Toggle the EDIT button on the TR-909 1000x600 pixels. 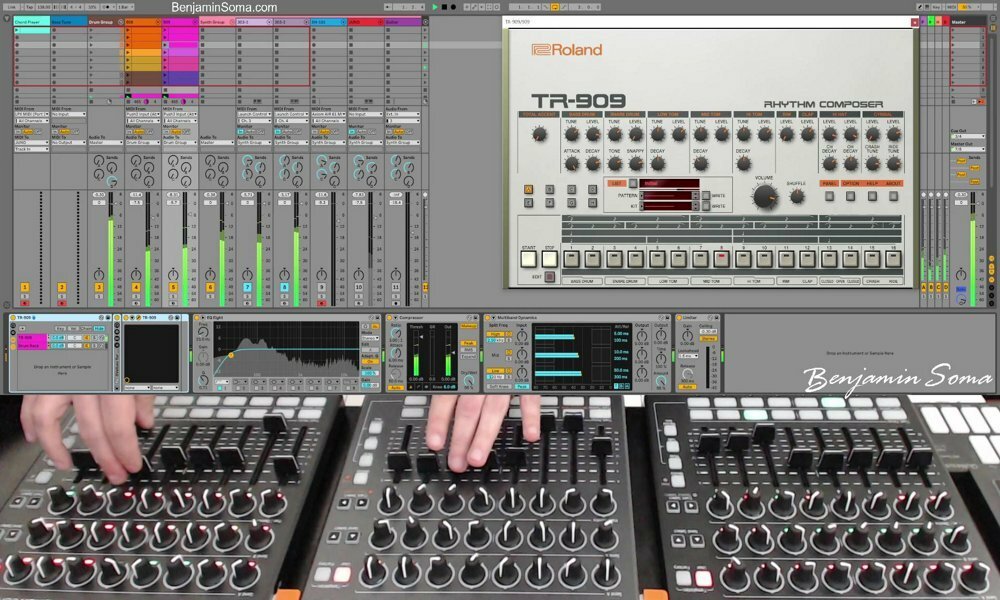pyautogui.click(x=549, y=277)
